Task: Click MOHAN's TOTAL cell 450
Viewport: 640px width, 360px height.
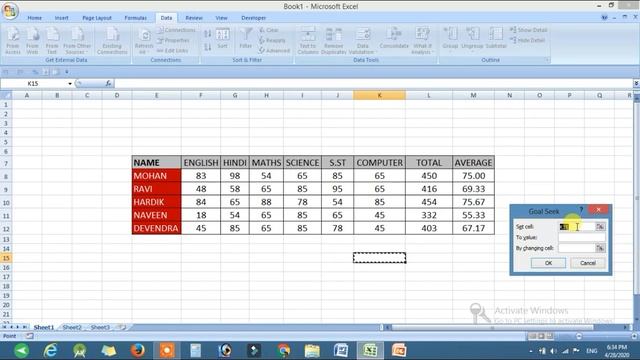Action: click(x=429, y=176)
